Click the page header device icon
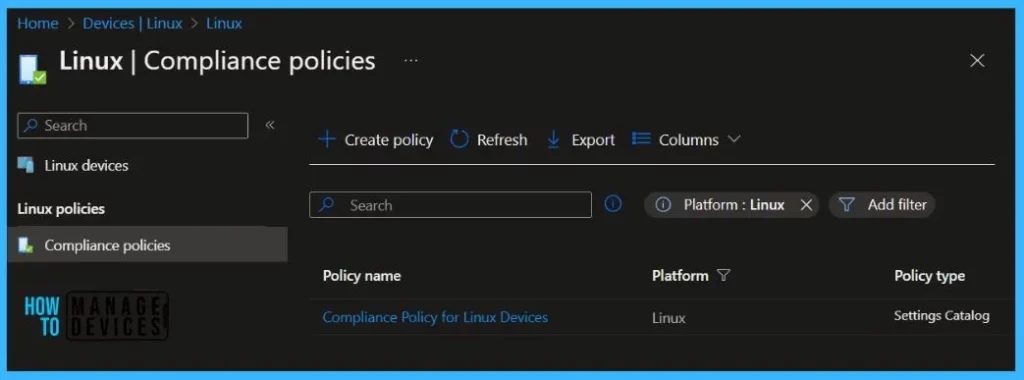This screenshot has width=1024, height=380. (32, 69)
